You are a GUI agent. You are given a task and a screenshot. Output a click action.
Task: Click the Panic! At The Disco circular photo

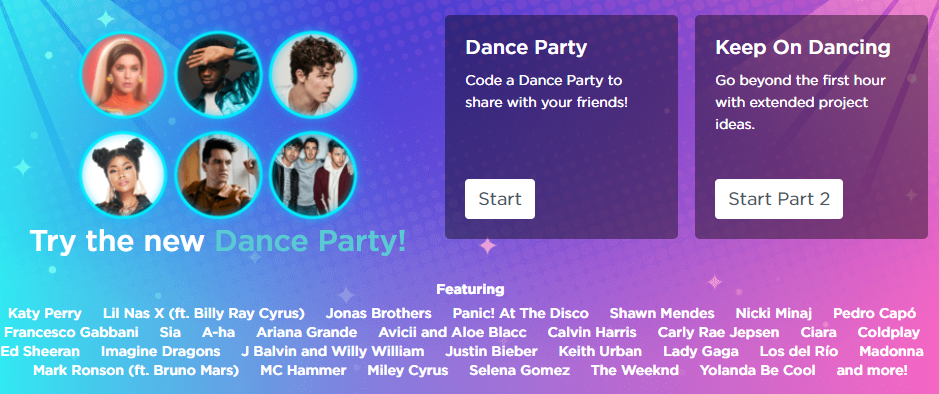coord(218,174)
